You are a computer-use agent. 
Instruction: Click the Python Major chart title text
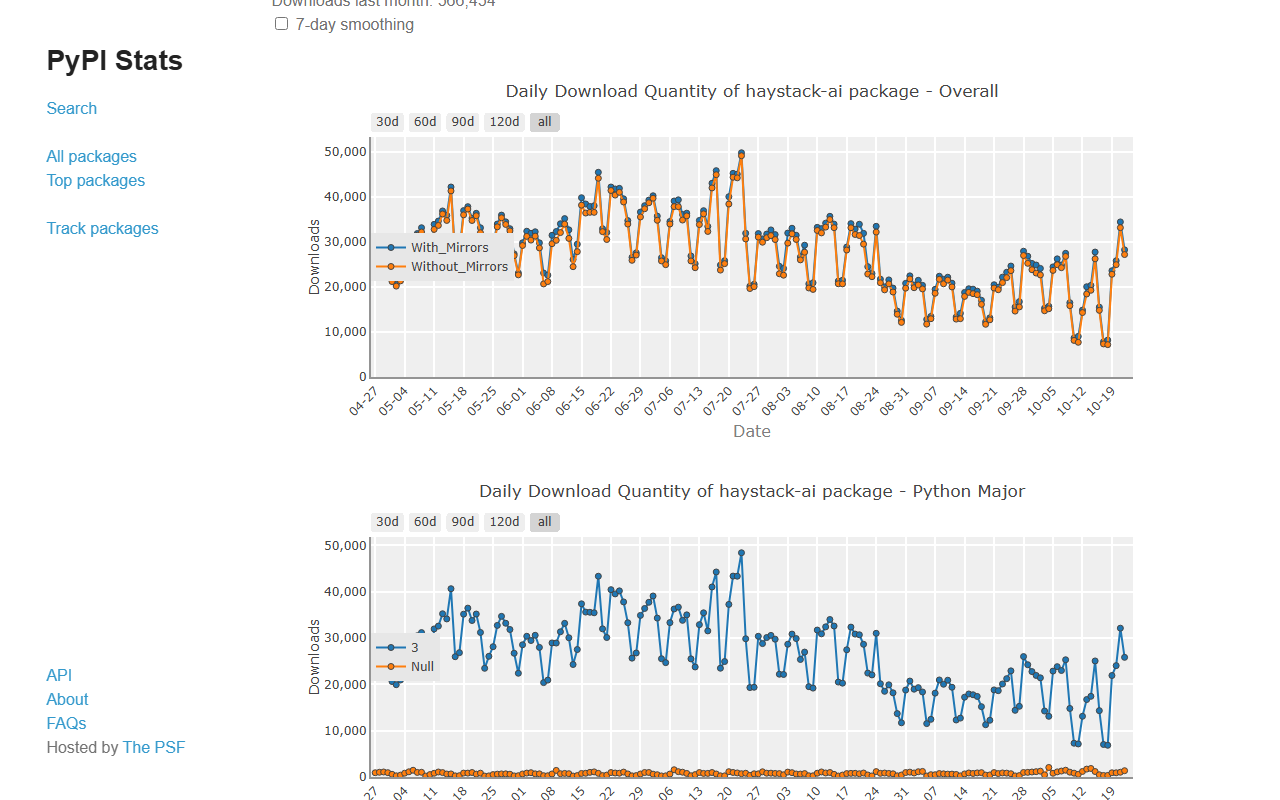click(x=752, y=491)
